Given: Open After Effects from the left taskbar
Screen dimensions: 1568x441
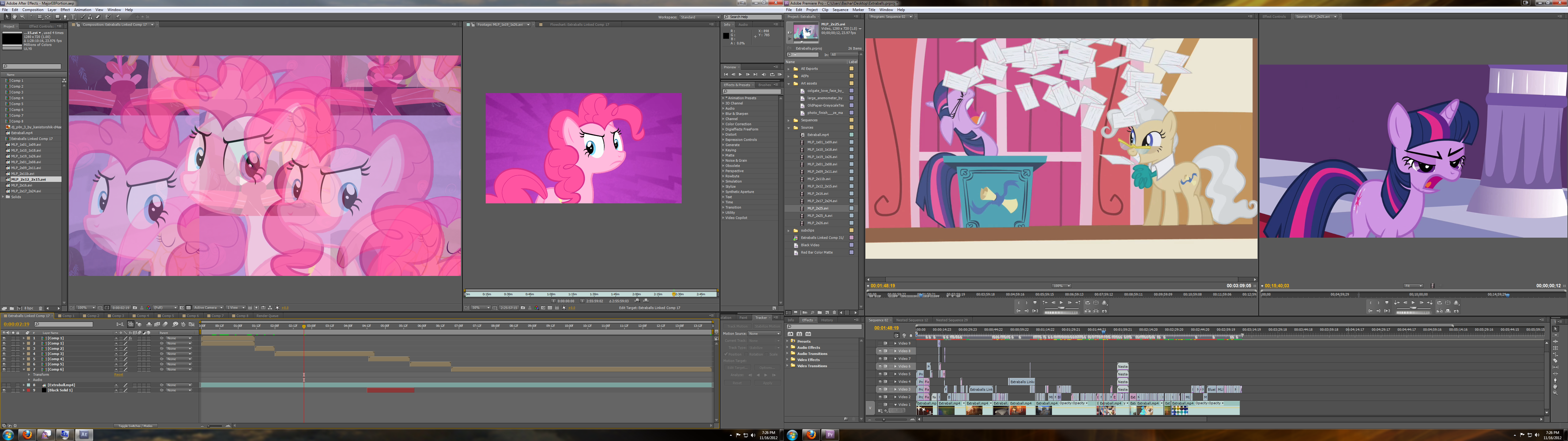Looking at the screenshot, I should click(84, 434).
